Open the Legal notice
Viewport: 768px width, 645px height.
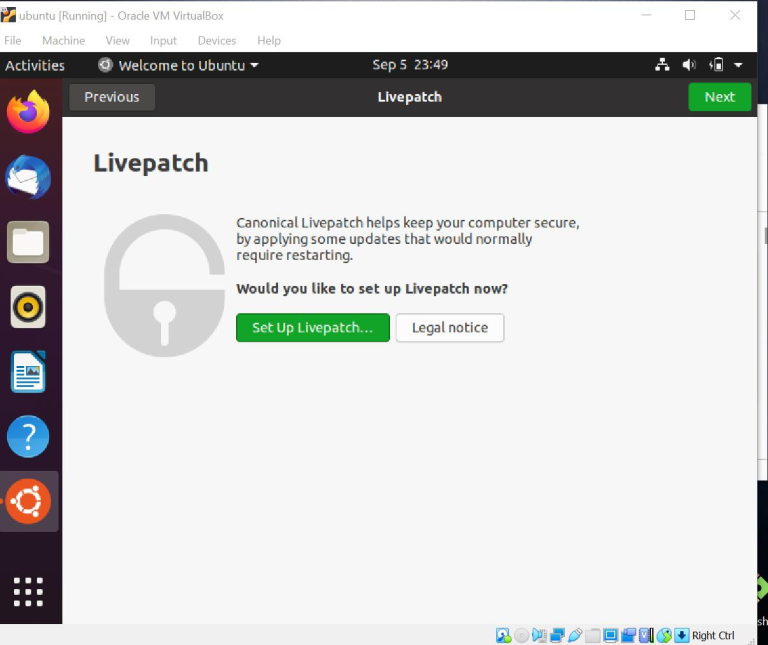pyautogui.click(x=450, y=328)
